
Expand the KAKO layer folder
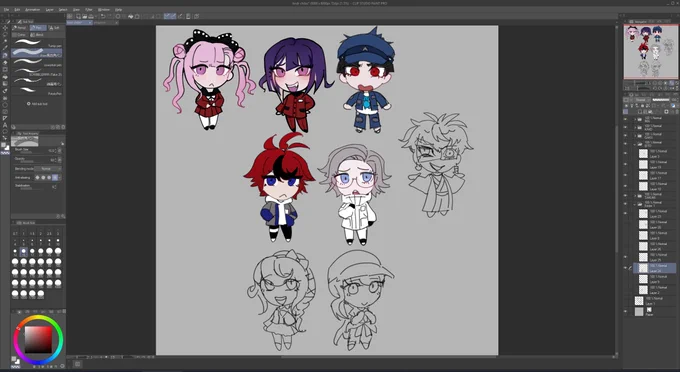pyautogui.click(x=635, y=127)
